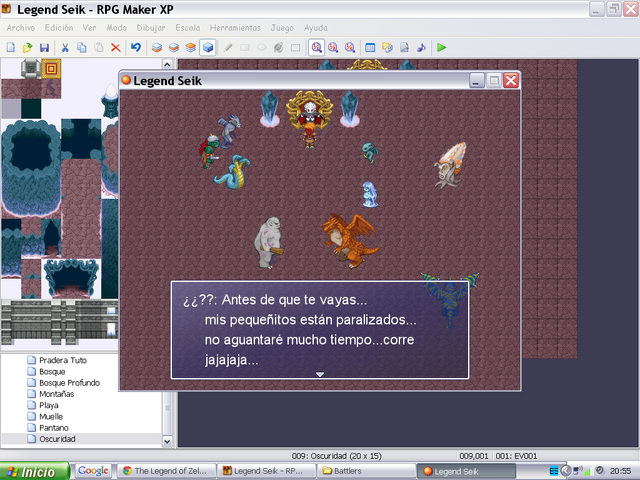Click the Google taskbar search box

coord(93,471)
